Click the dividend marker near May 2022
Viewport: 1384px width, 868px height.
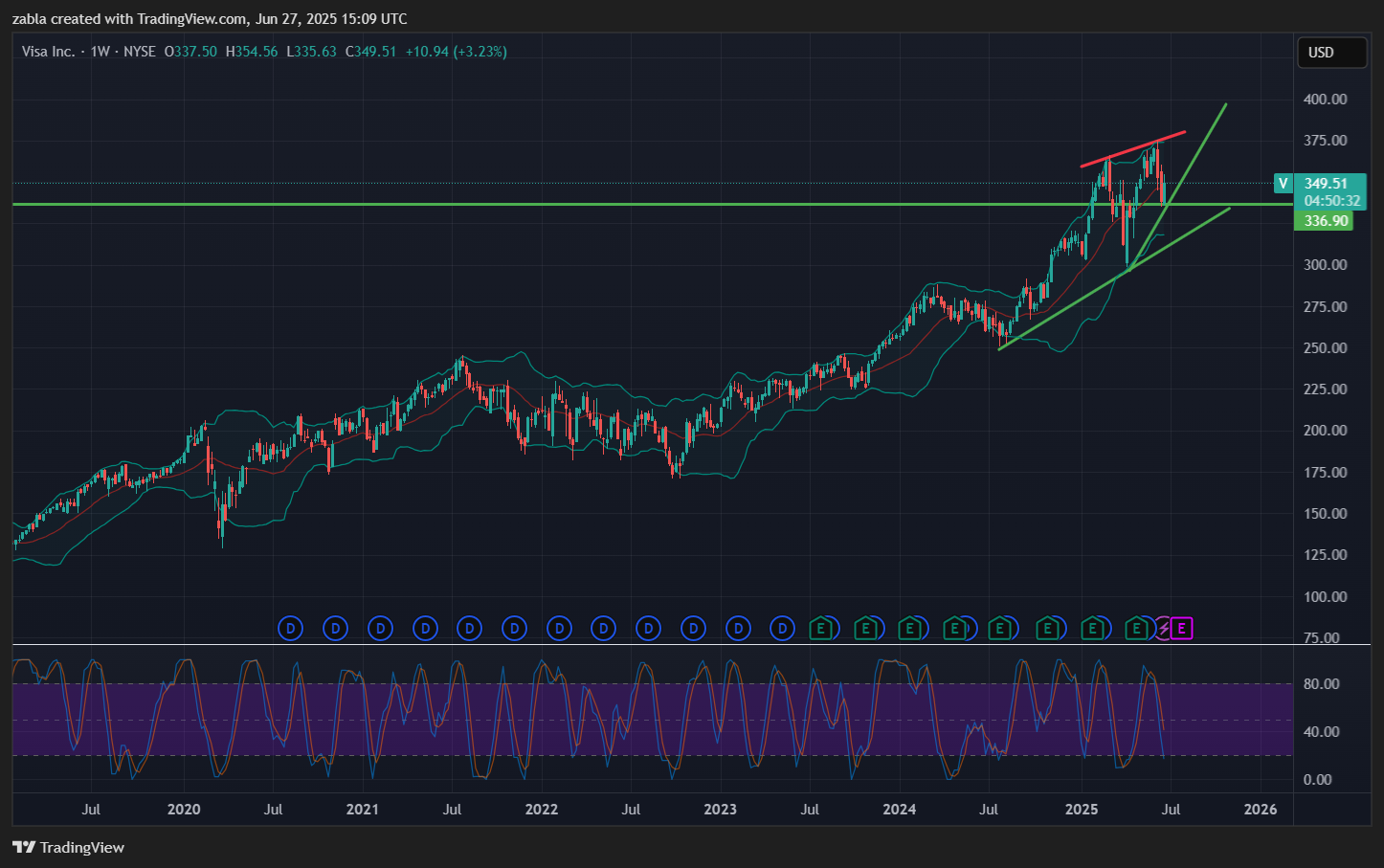(603, 629)
